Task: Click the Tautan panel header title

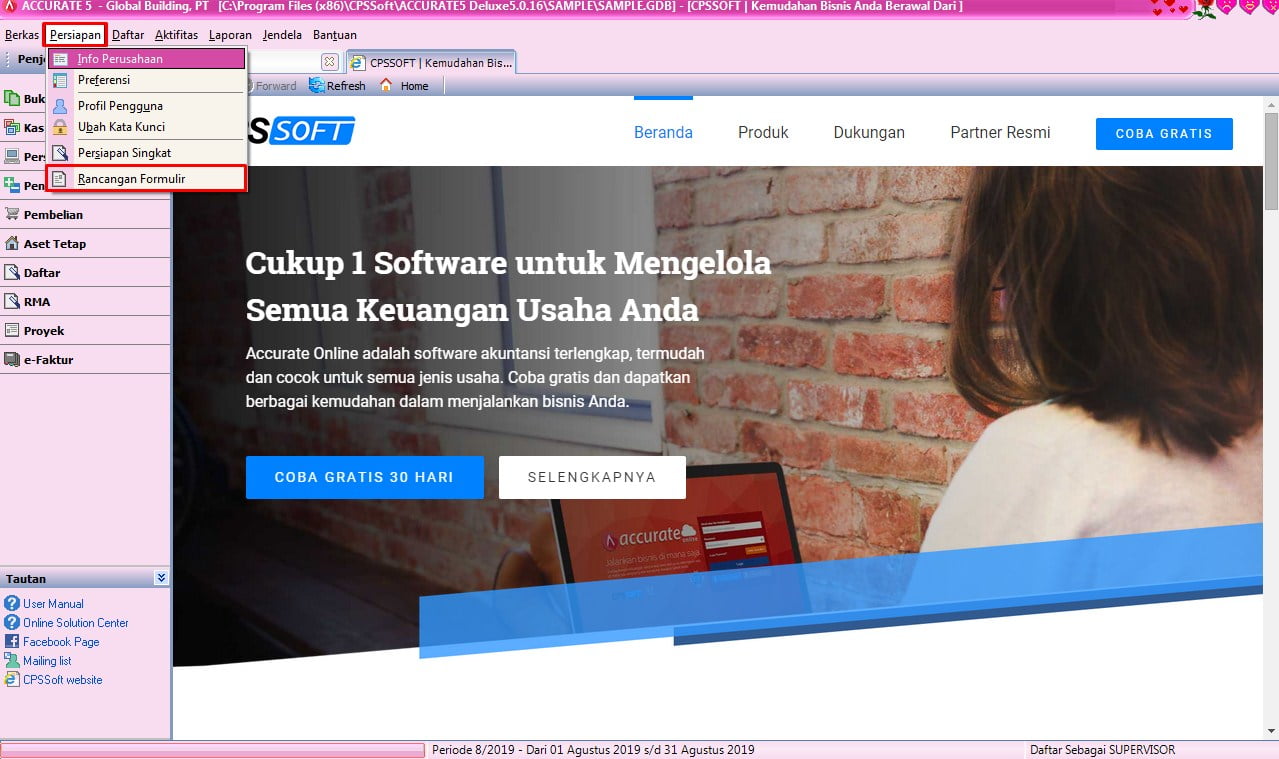Action: (x=26, y=579)
